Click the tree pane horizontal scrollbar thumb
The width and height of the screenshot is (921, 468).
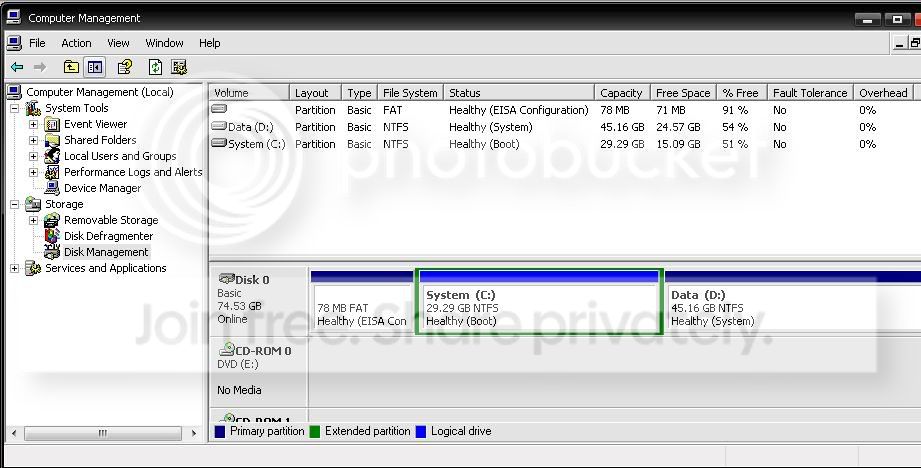pyautogui.click(x=103, y=433)
